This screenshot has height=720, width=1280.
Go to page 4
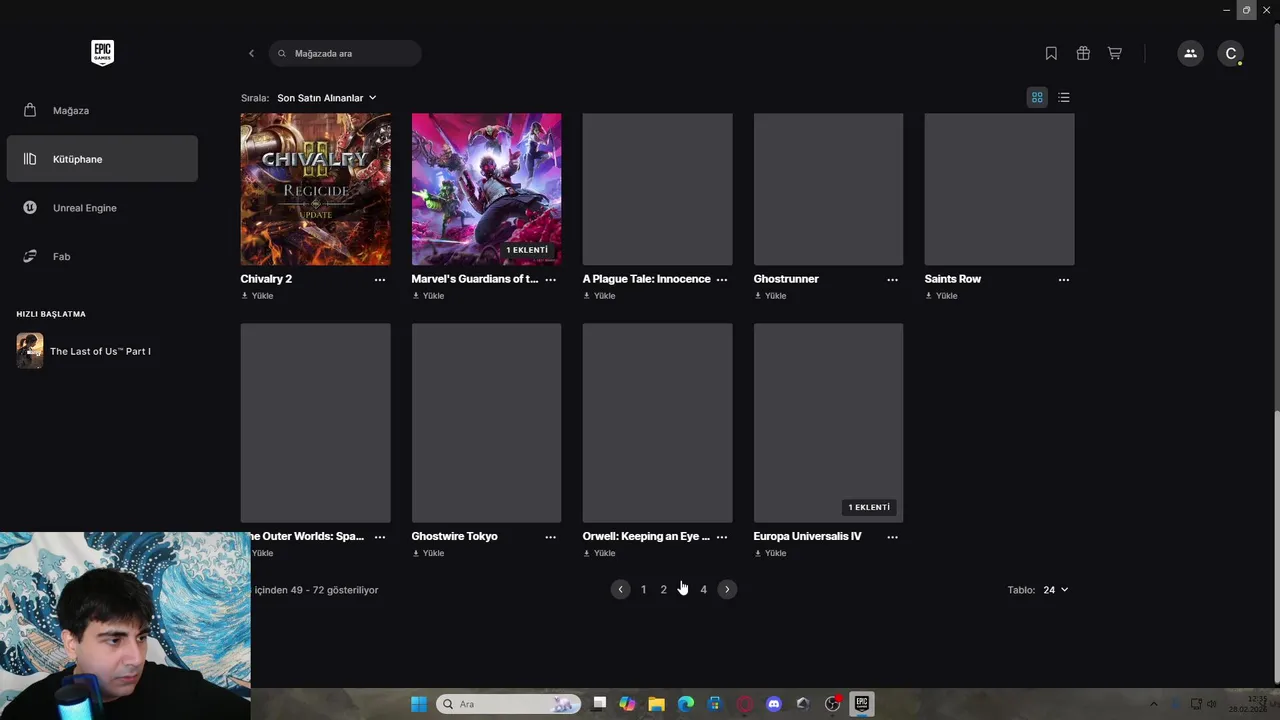(x=703, y=590)
